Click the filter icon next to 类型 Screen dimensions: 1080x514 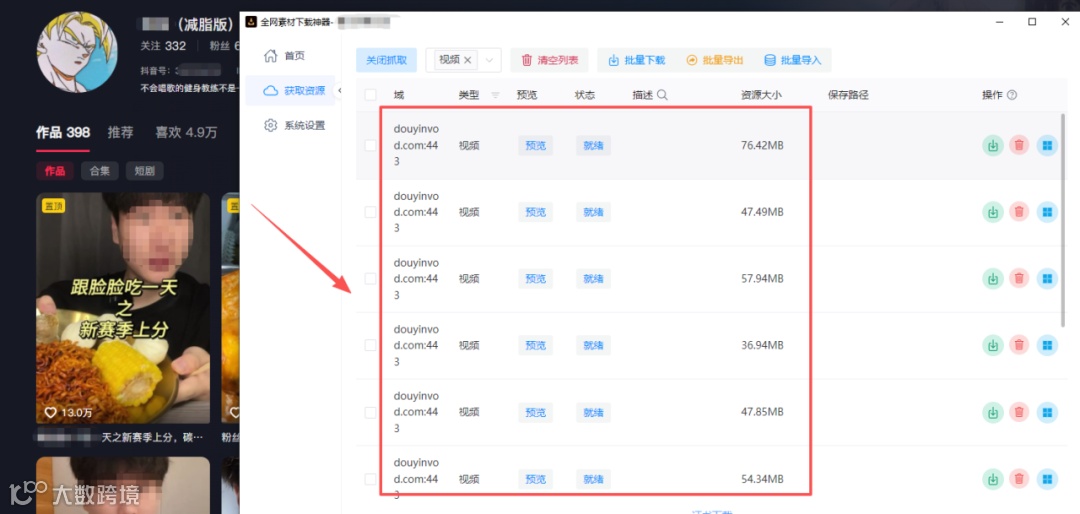(x=495, y=95)
